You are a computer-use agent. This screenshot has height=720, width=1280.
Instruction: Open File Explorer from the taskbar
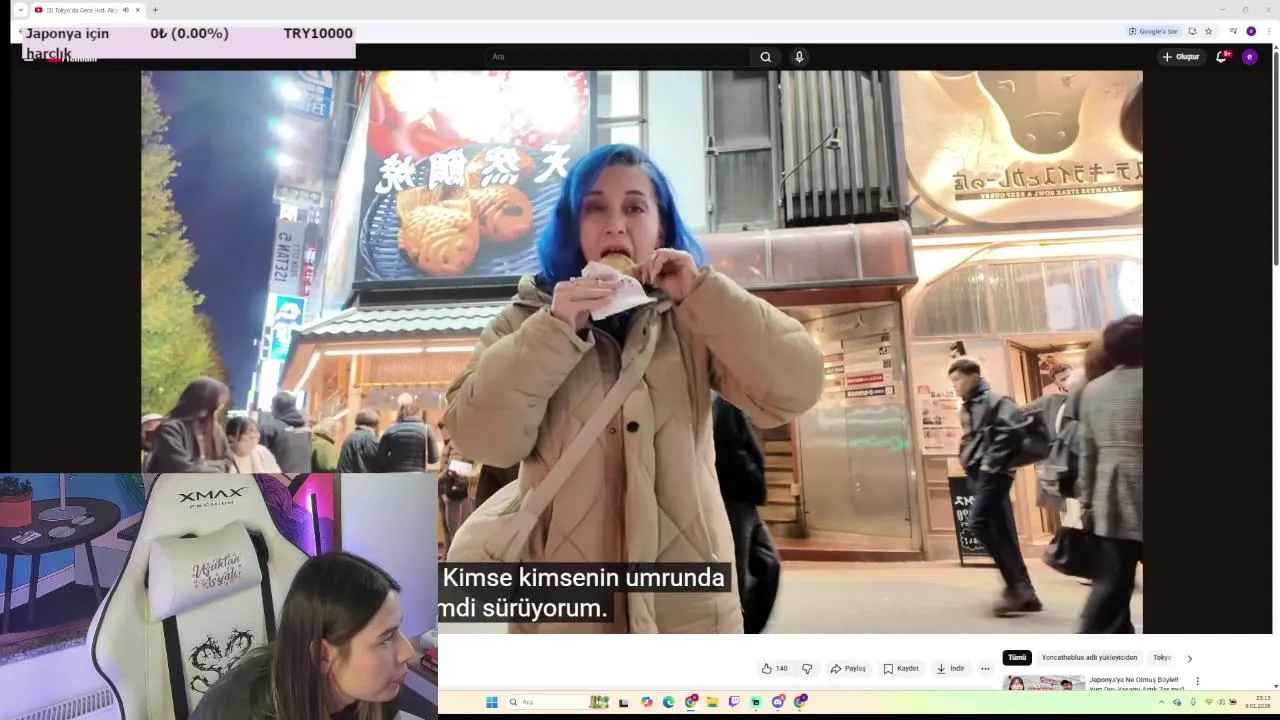(712, 702)
